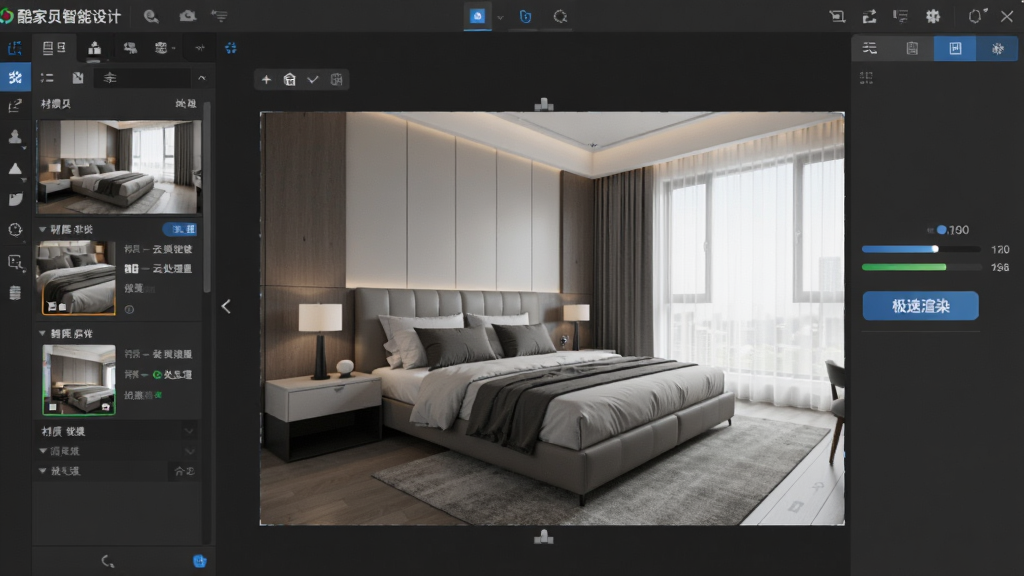
Task: Open the left panel tab with dropdown arrow
Action: [x=164, y=48]
